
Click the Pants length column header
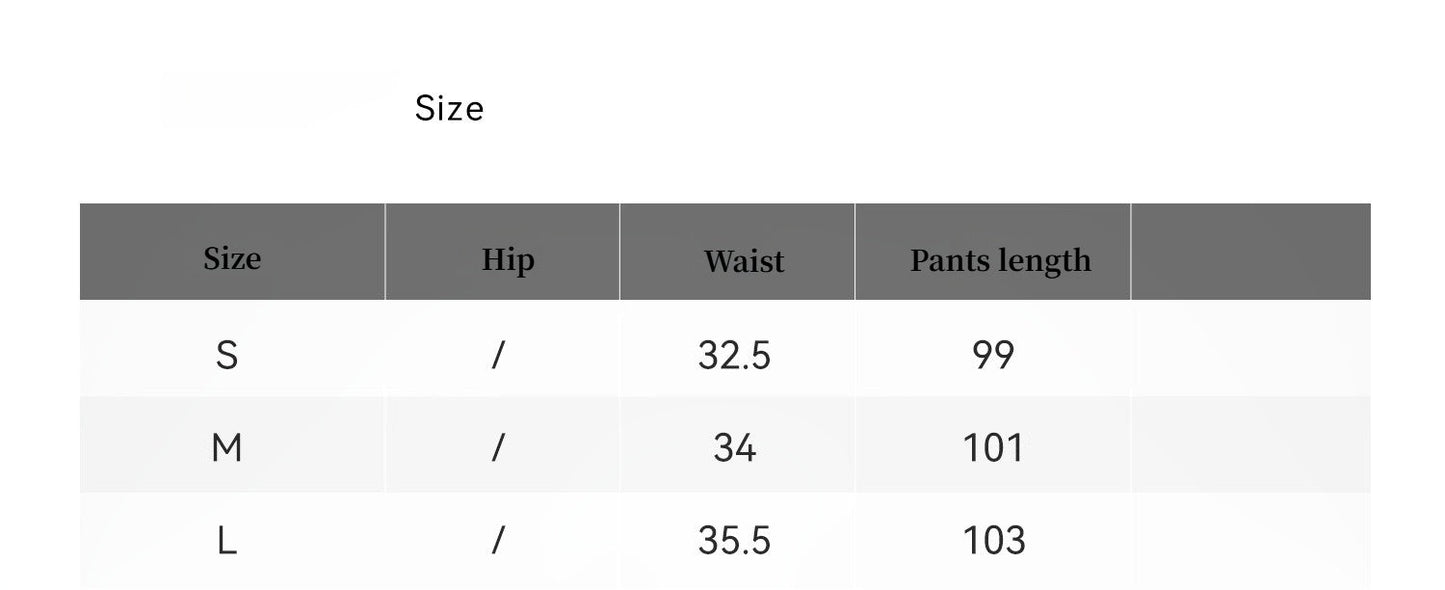tap(1000, 260)
